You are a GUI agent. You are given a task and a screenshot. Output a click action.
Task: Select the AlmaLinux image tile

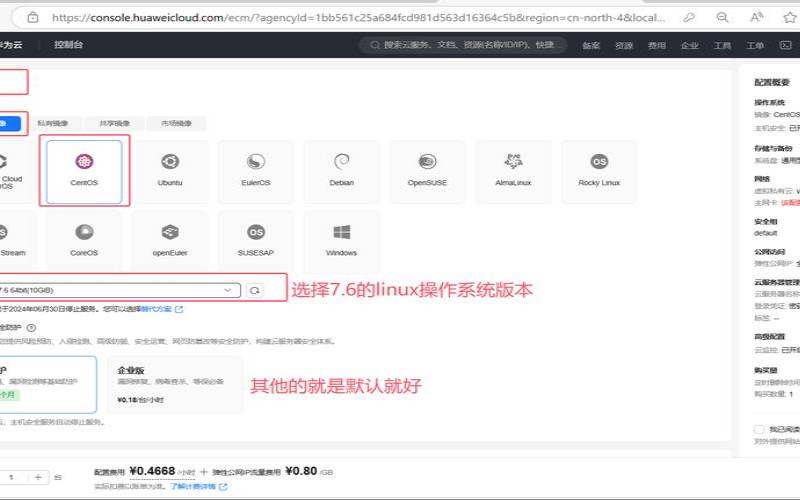(513, 171)
